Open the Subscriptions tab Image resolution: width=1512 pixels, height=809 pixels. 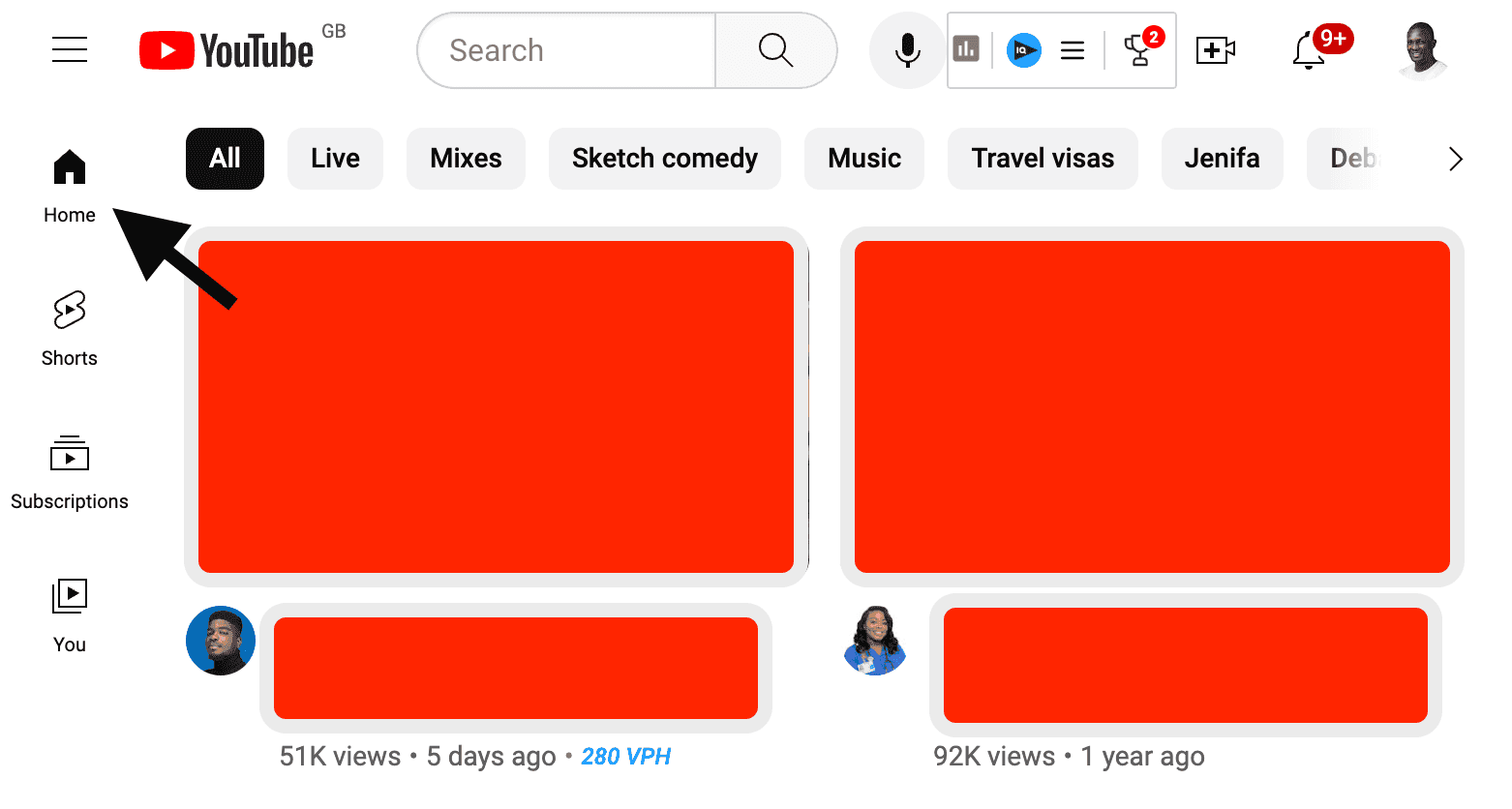click(x=69, y=471)
